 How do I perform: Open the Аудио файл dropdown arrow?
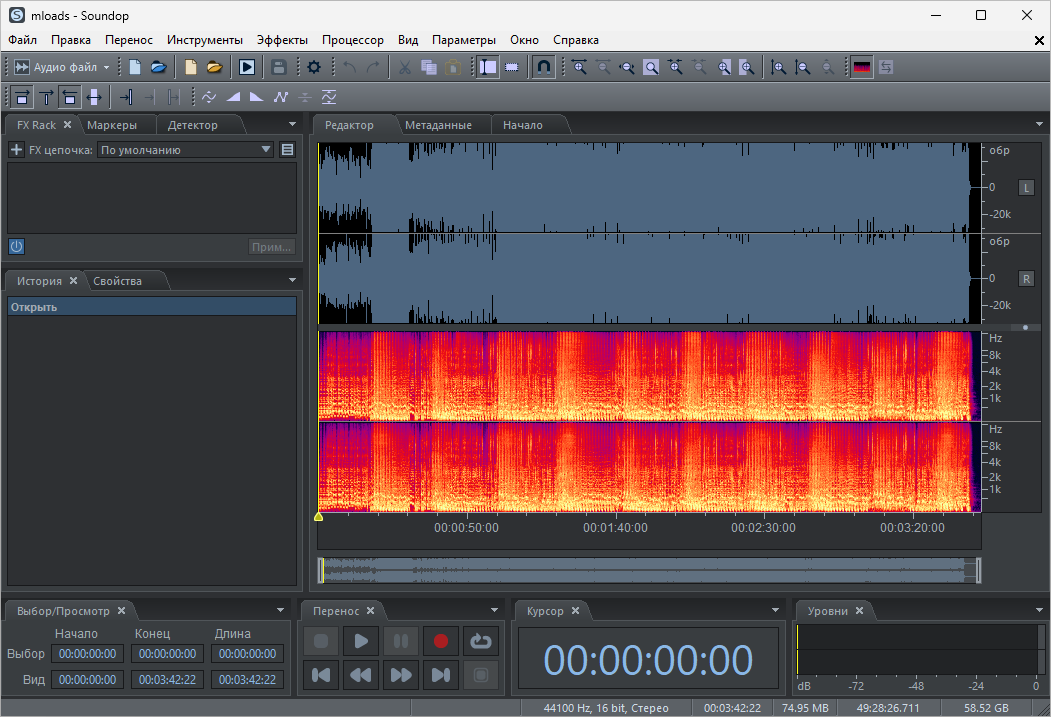pos(105,66)
